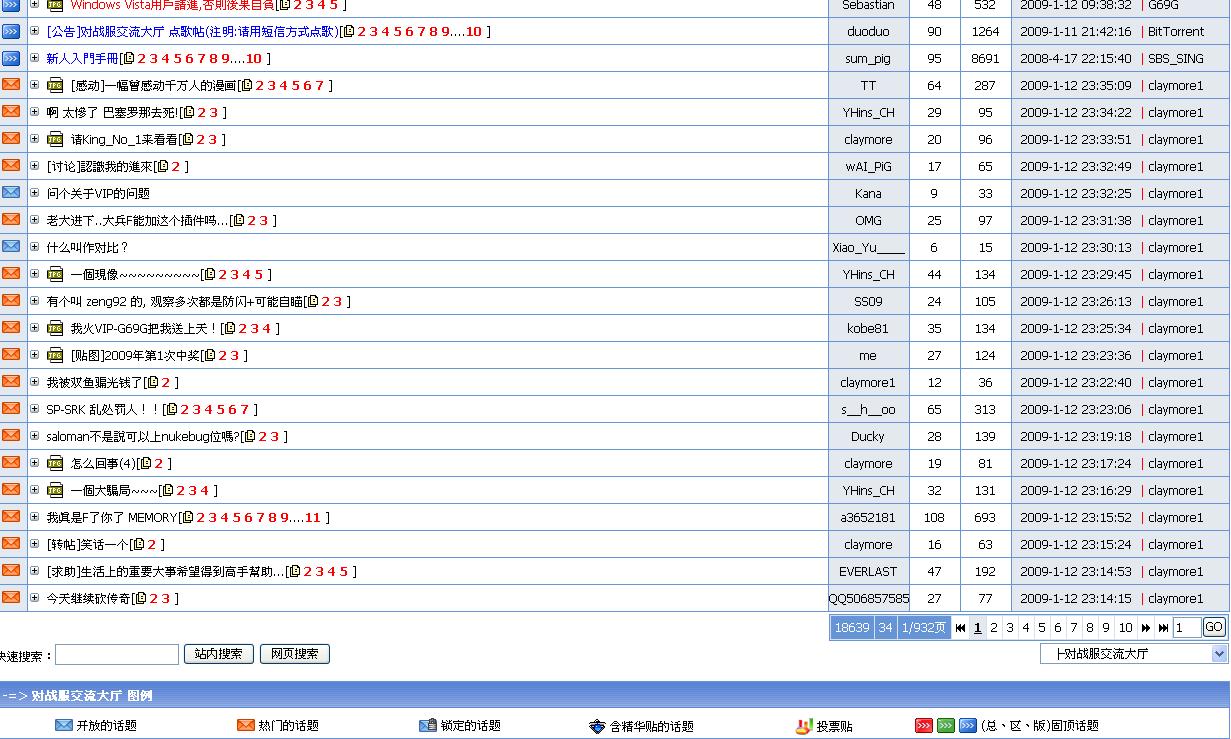Expand preview for 我被双鱼骗光钱了 thread

tap(34, 382)
